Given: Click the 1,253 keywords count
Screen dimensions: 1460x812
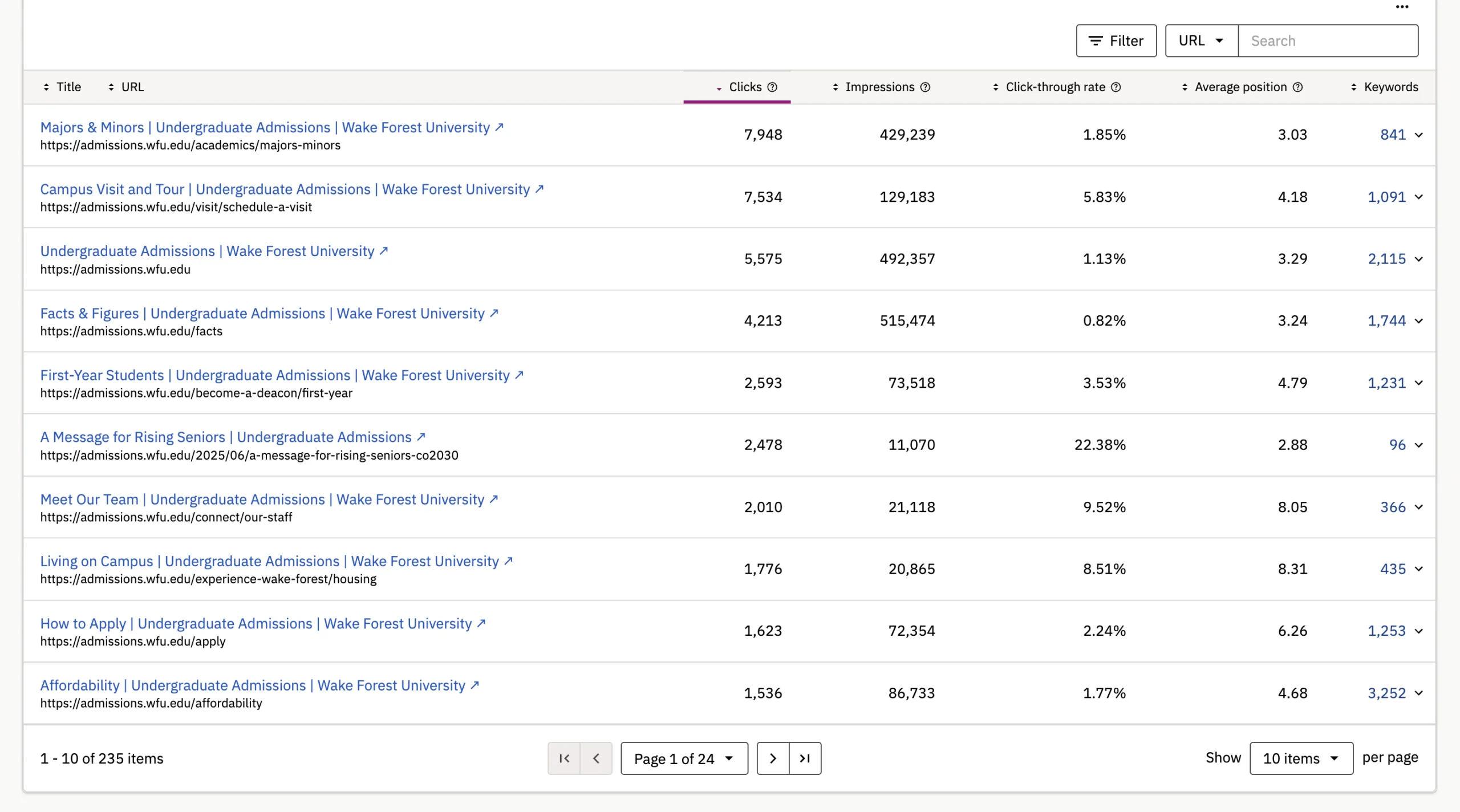Looking at the screenshot, I should (x=1386, y=631).
